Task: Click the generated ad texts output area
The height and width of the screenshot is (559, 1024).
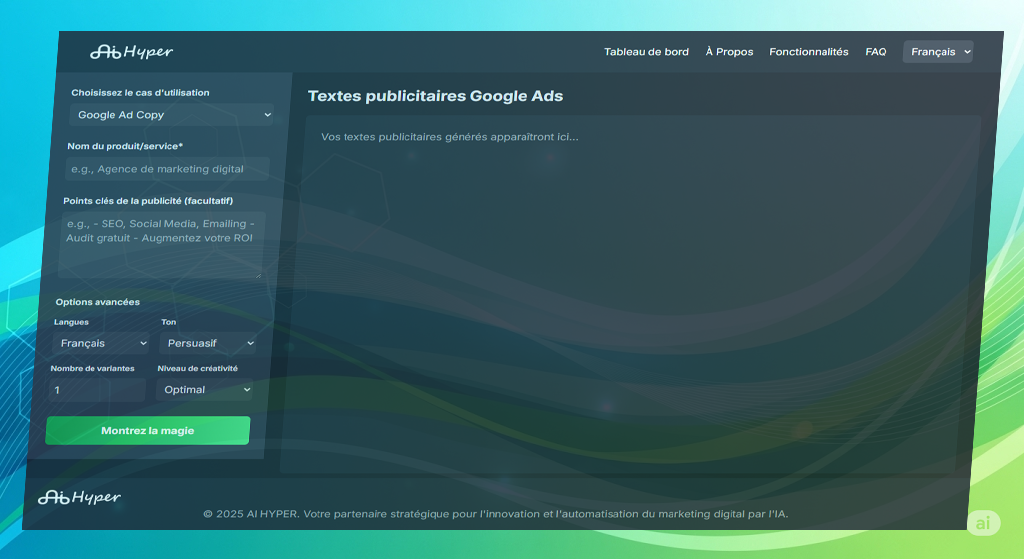Action: tap(630, 300)
